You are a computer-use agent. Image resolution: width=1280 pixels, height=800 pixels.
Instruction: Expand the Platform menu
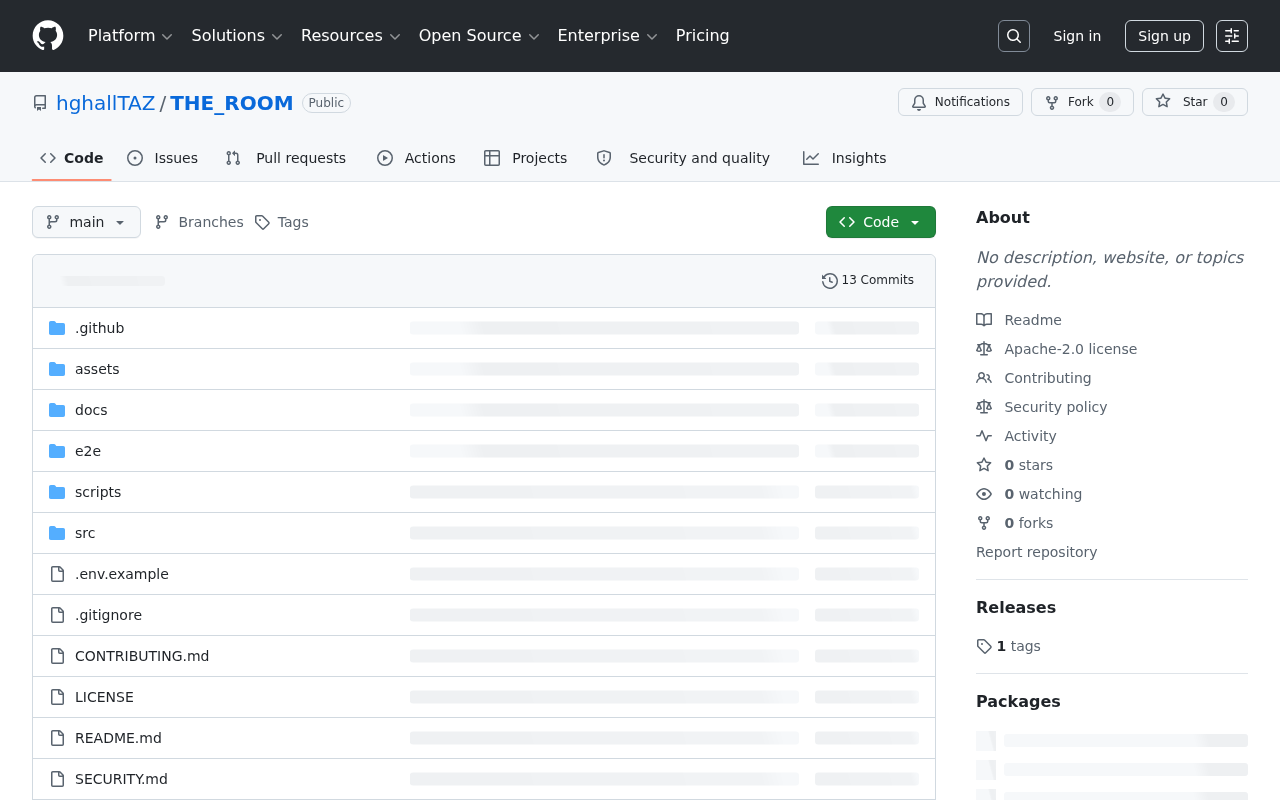click(x=130, y=36)
